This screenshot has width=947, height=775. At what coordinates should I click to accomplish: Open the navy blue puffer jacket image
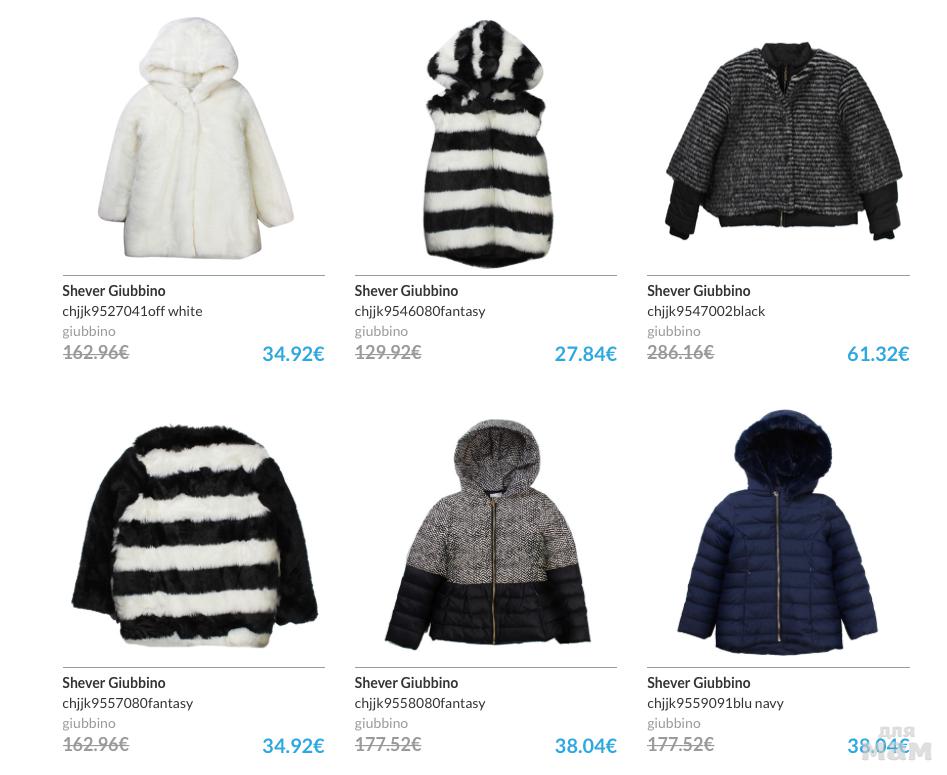tap(778, 532)
